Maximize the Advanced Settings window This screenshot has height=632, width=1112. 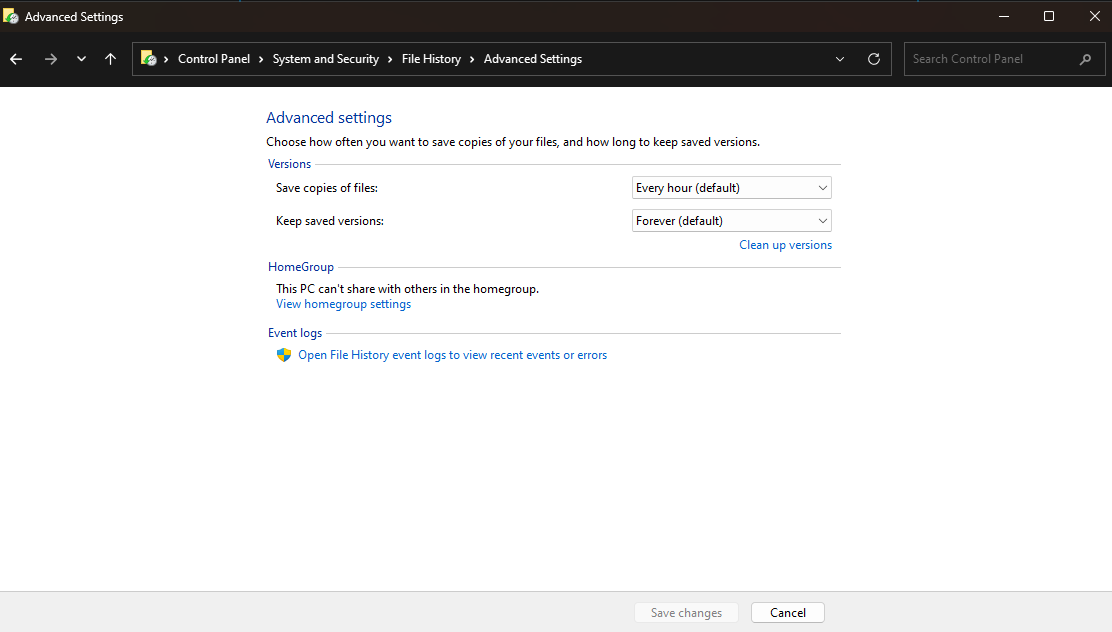[x=1049, y=16]
